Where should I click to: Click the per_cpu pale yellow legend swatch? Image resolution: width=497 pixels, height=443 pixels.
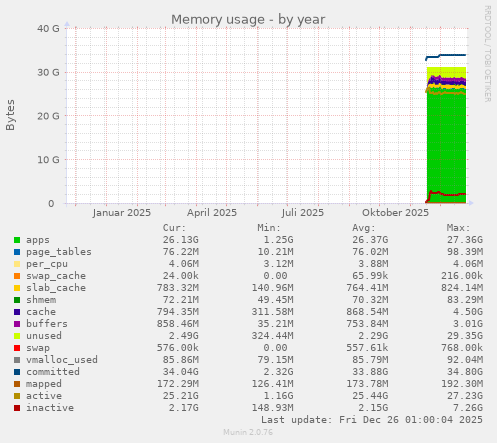[x=17, y=264]
